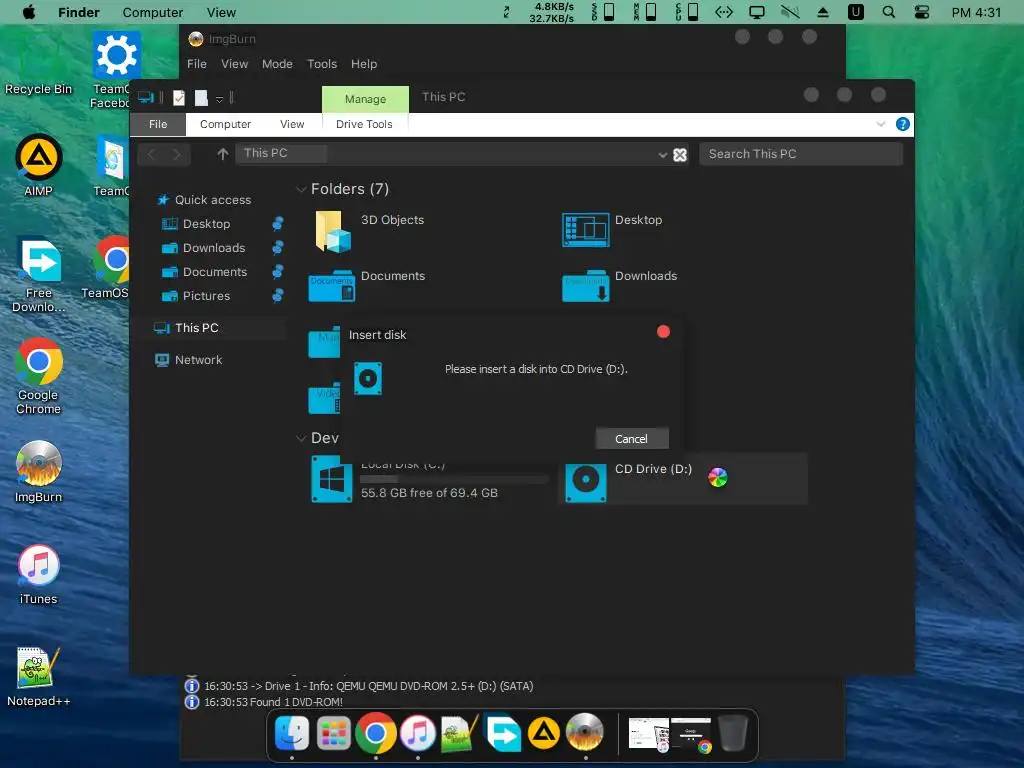Viewport: 1024px width, 768px height.
Task: Open the File tab in Explorer
Action: [158, 124]
